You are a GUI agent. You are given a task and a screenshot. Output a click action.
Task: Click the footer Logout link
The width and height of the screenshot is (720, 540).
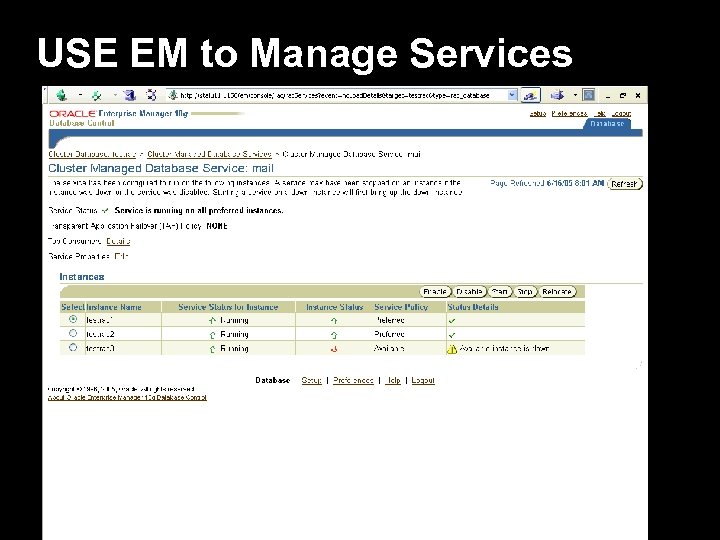(423, 380)
